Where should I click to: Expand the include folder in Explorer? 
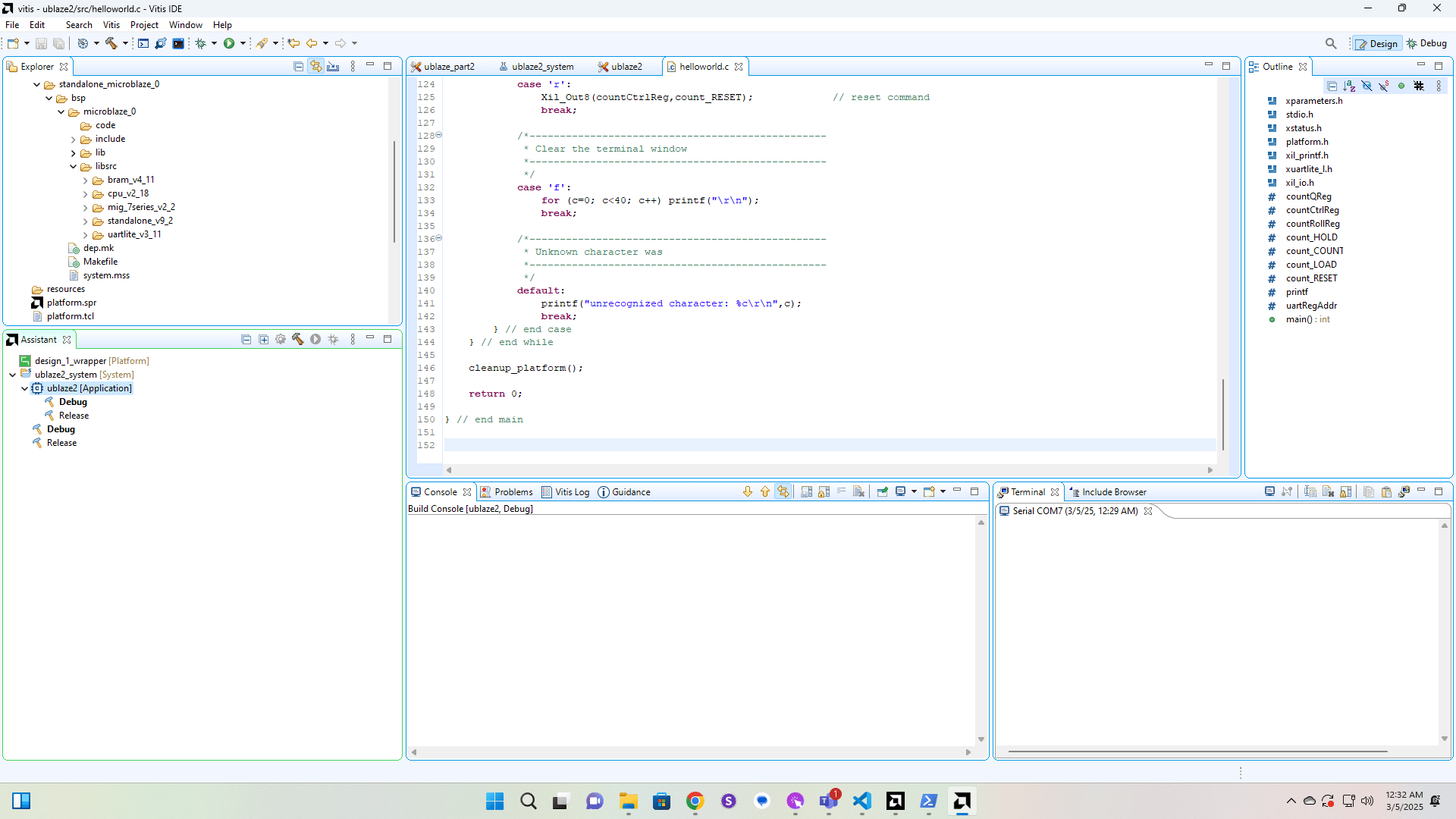[x=74, y=139]
